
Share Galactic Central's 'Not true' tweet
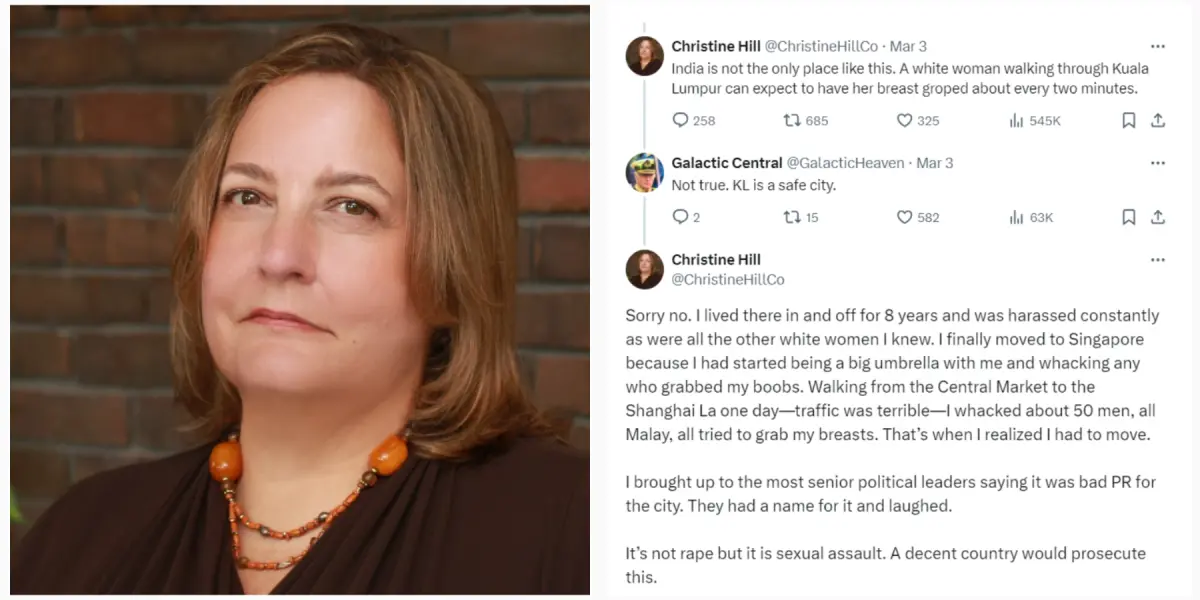point(1158,217)
